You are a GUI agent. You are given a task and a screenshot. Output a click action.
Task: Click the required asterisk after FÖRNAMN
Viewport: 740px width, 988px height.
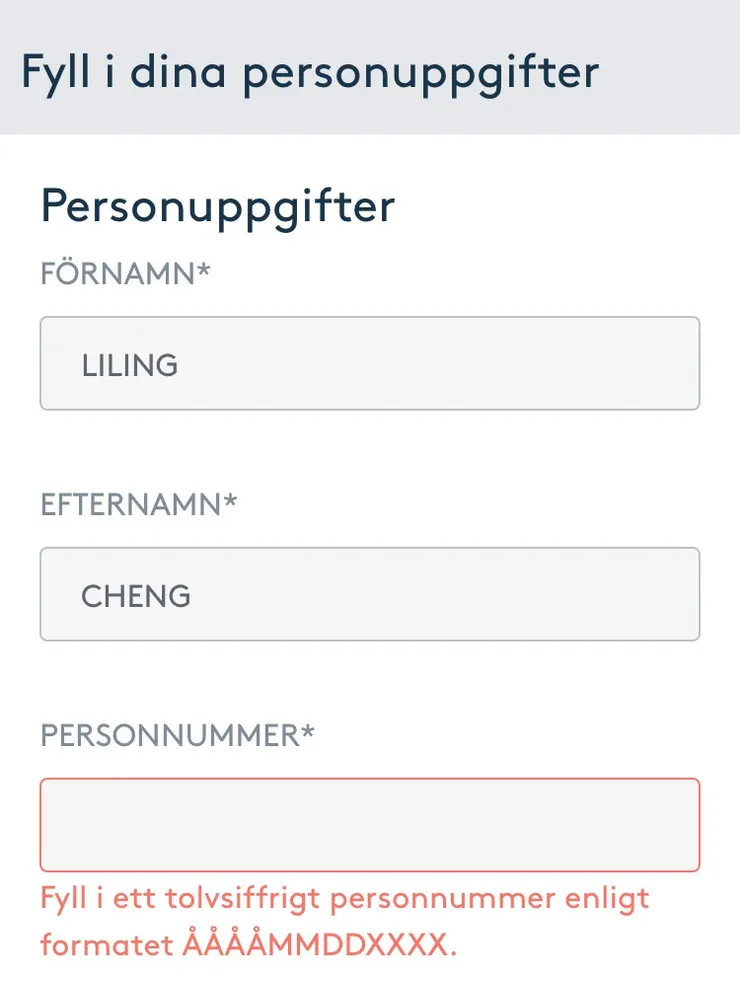204,270
